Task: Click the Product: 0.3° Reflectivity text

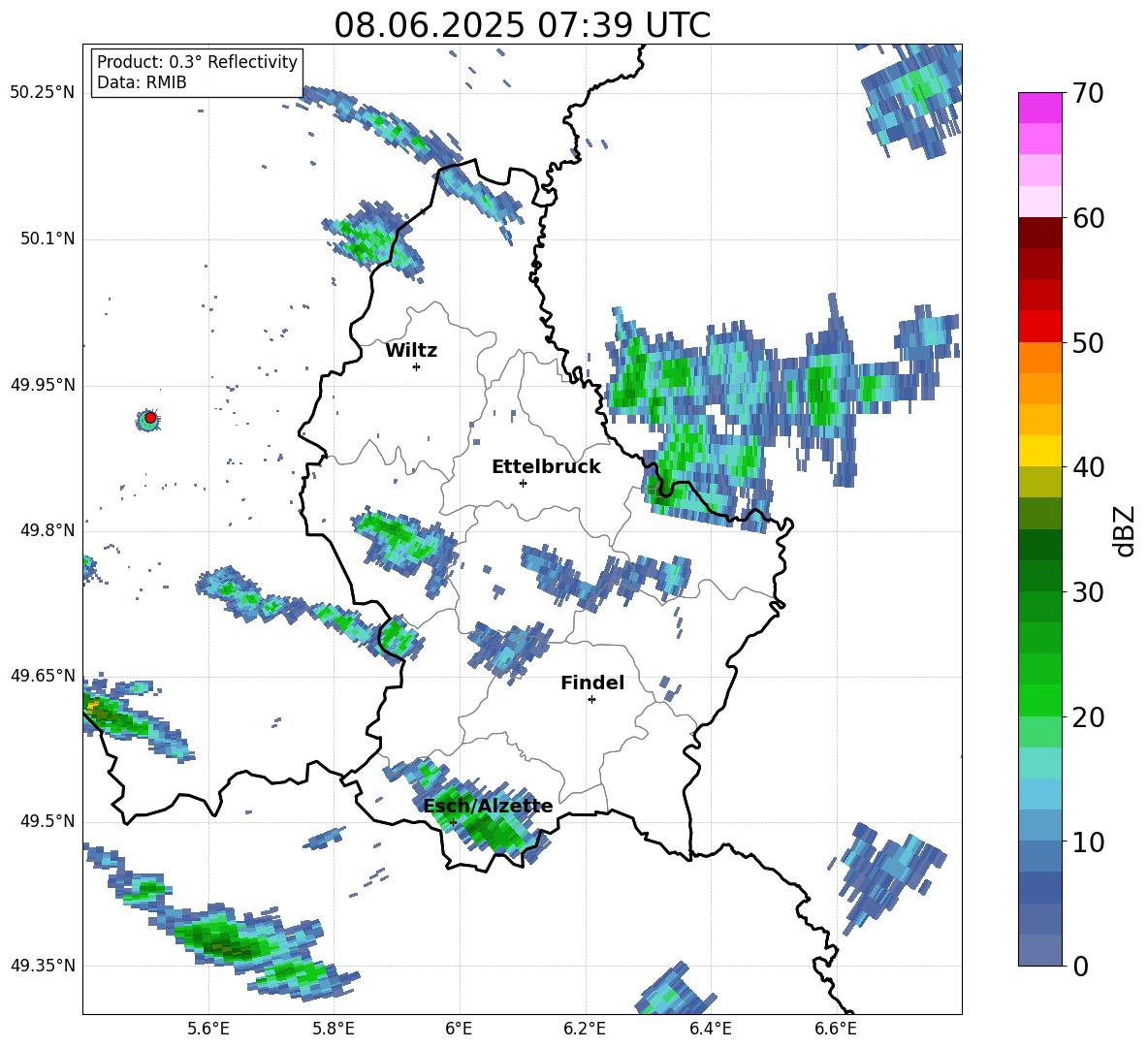Action: 197,61
